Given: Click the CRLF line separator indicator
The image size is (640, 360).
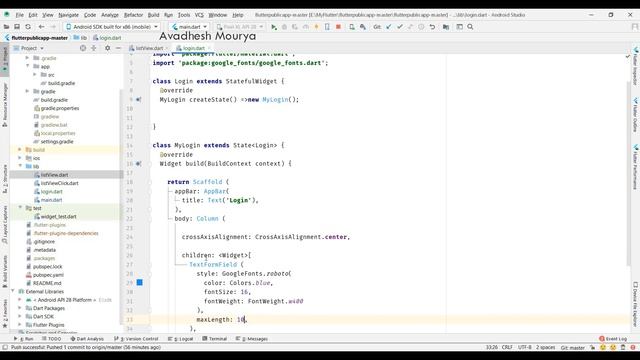Looking at the screenshot, I should click(507, 348).
